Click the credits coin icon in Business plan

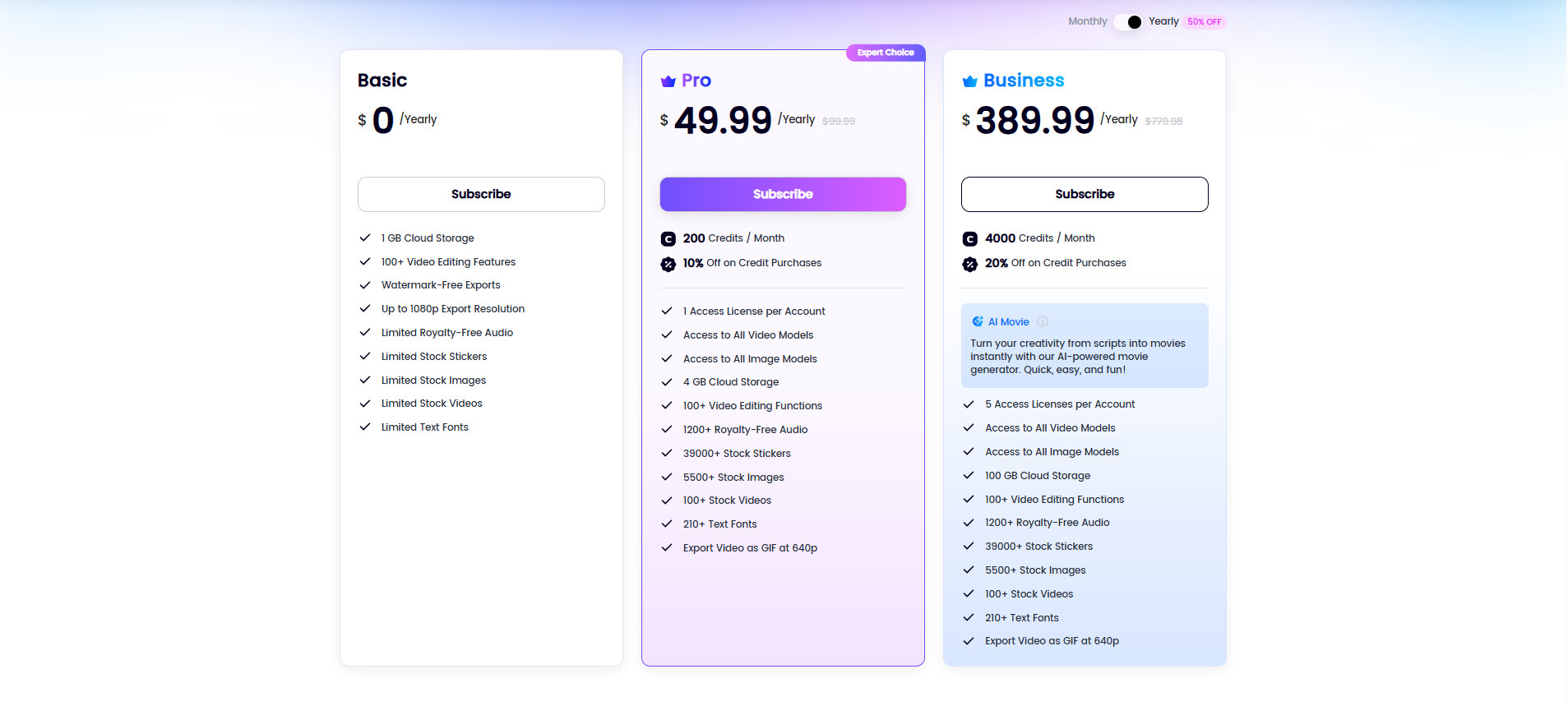969,238
